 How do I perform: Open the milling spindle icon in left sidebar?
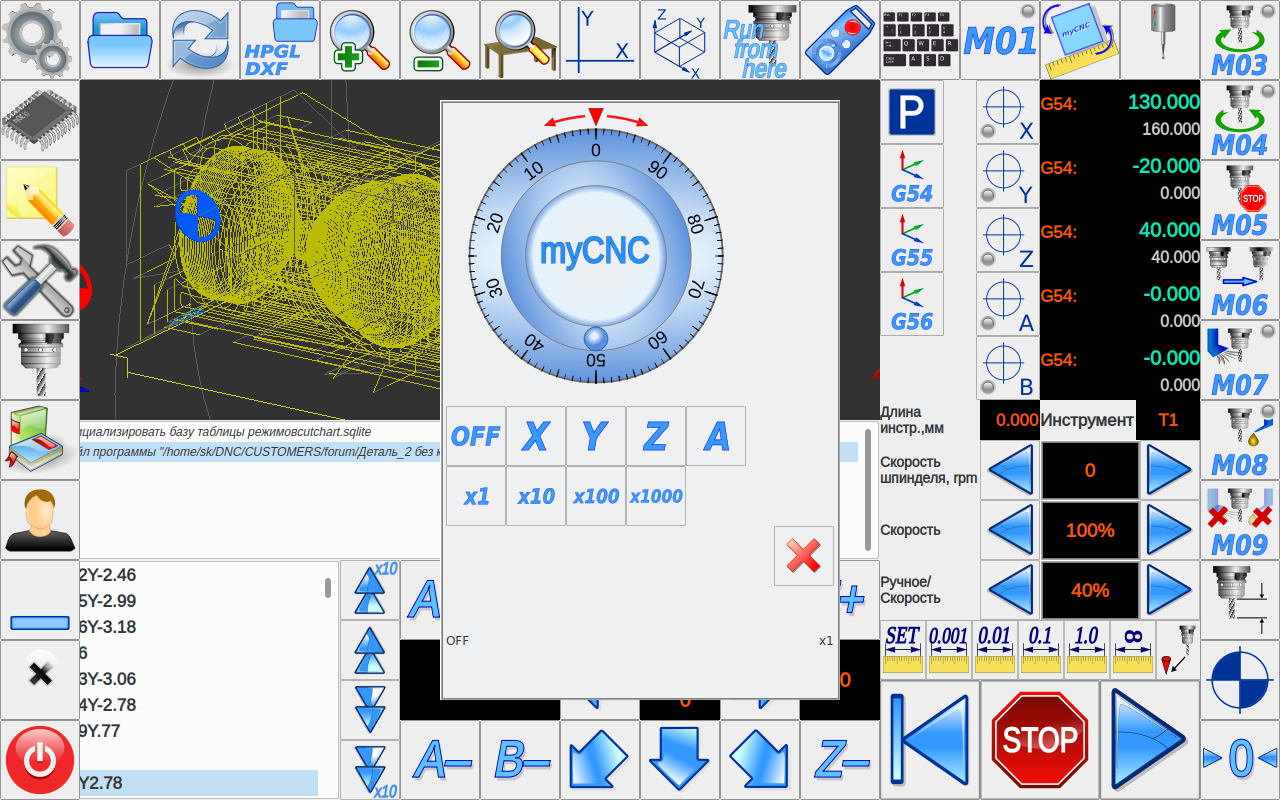tap(40, 360)
